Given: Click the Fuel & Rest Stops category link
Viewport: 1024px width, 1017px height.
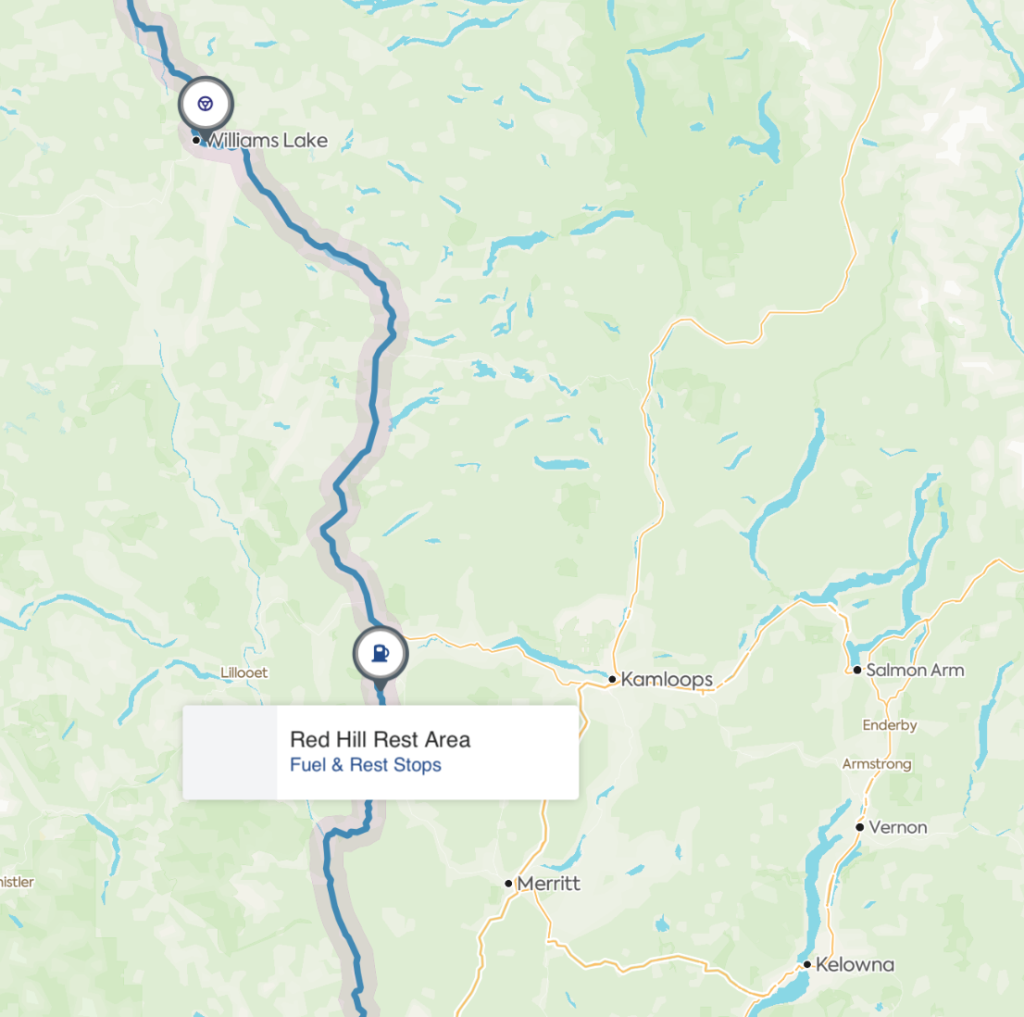Looking at the screenshot, I should coord(366,765).
